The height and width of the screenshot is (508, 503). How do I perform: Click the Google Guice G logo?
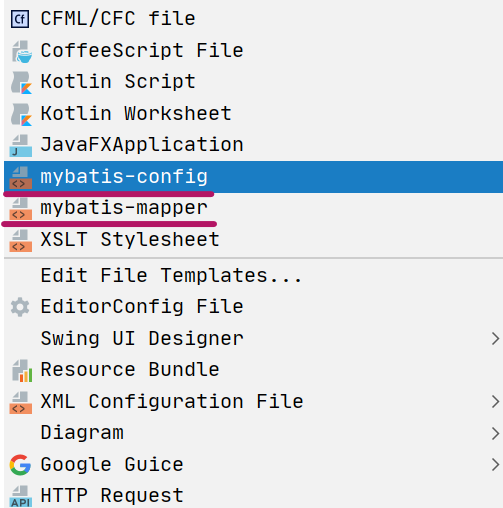point(20,464)
